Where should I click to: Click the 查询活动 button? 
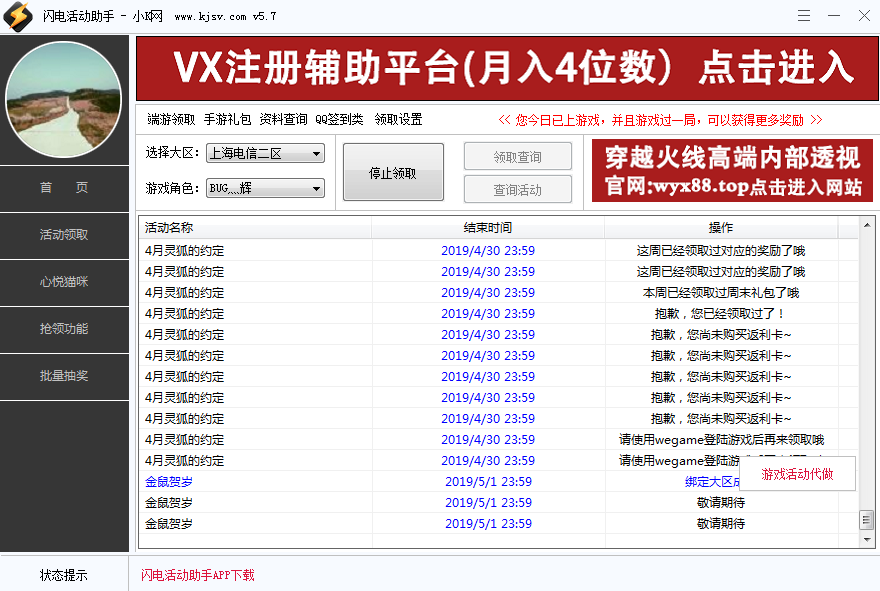tap(517, 189)
